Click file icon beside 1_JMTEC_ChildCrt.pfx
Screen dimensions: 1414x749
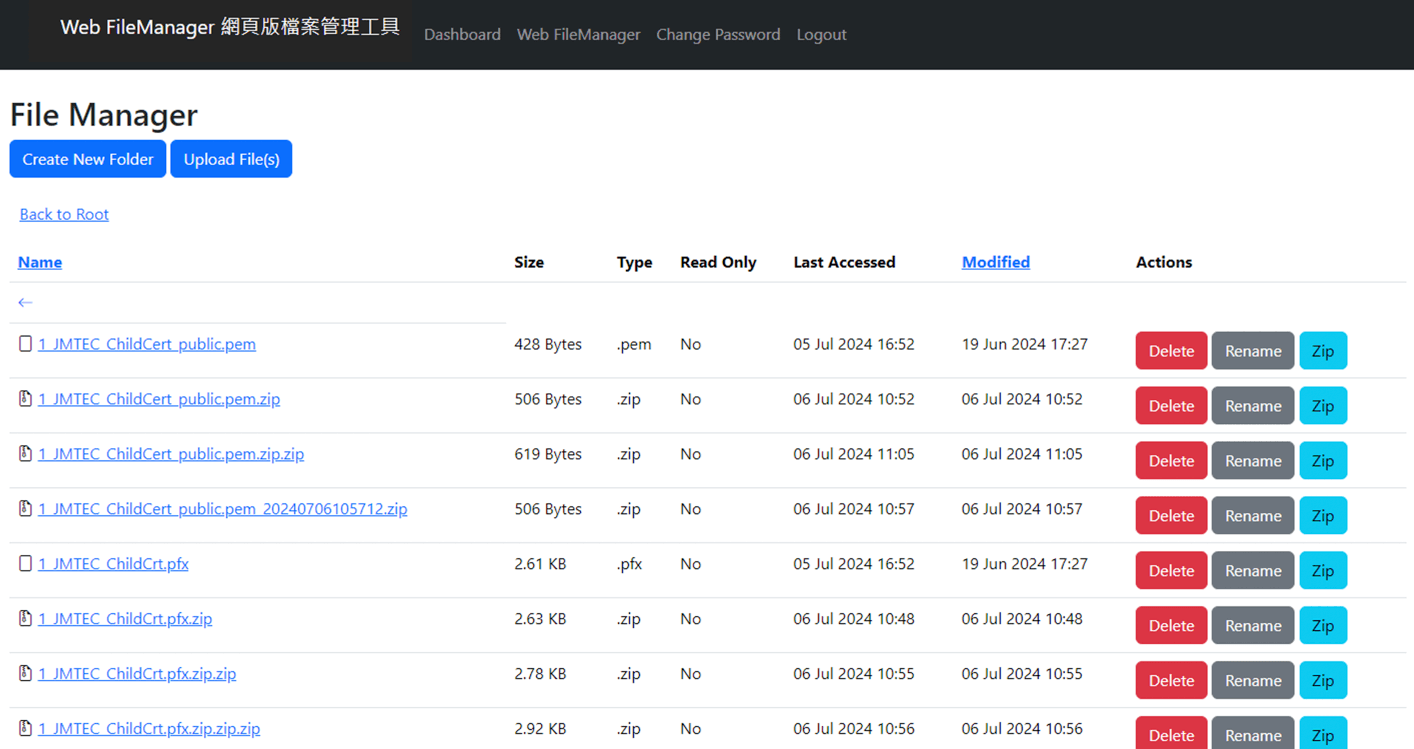tap(26, 564)
